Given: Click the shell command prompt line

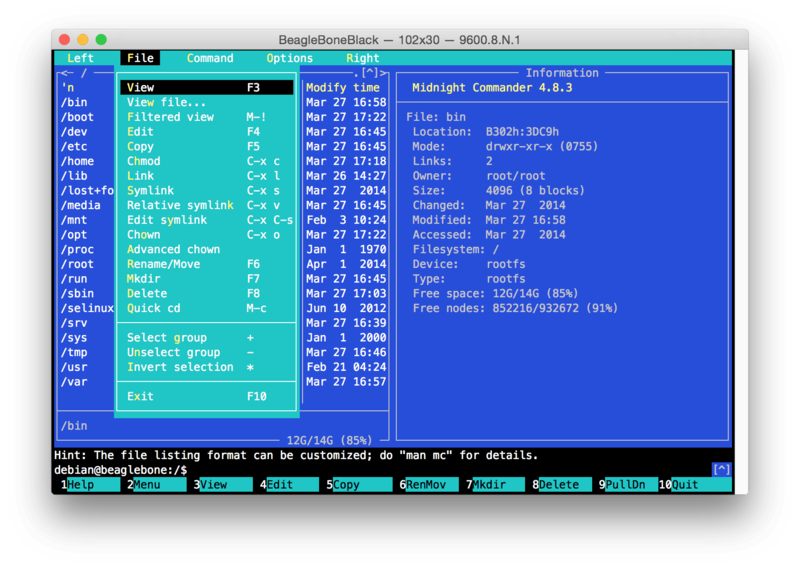Looking at the screenshot, I should [x=300, y=470].
